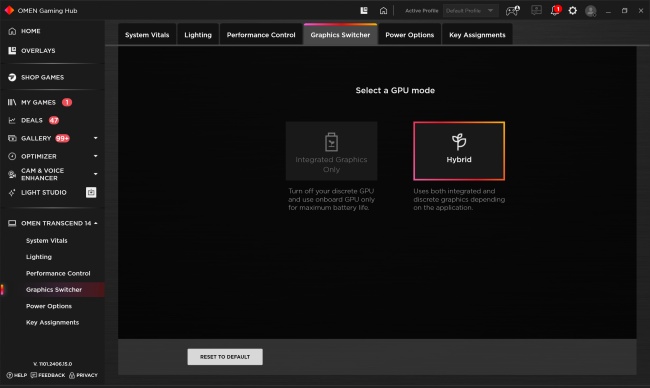Click 'Select a GPU mode' heading
Screen dimensions: 650x388
pyautogui.click(x=395, y=90)
